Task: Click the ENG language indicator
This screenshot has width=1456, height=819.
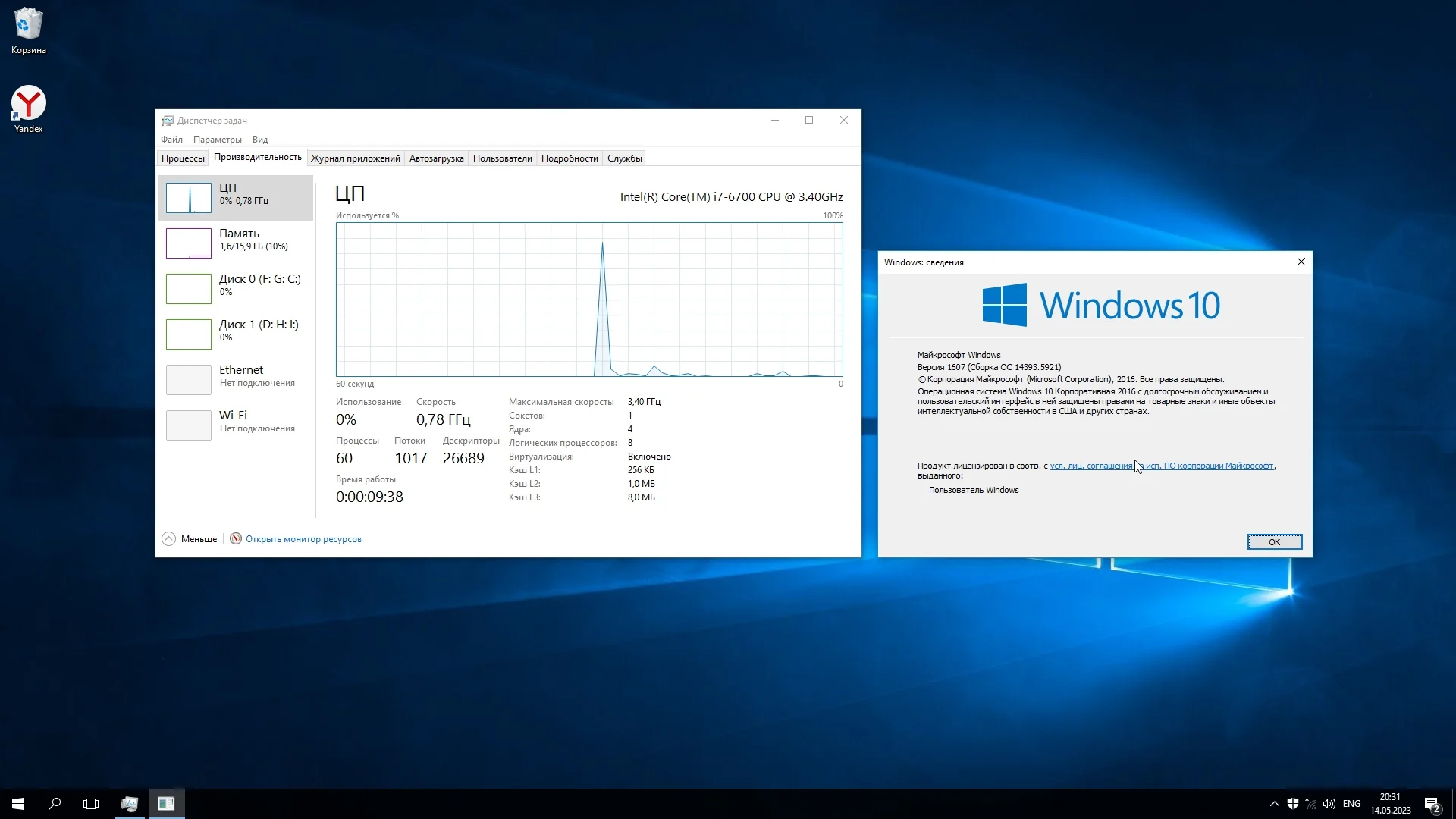Action: pyautogui.click(x=1351, y=804)
